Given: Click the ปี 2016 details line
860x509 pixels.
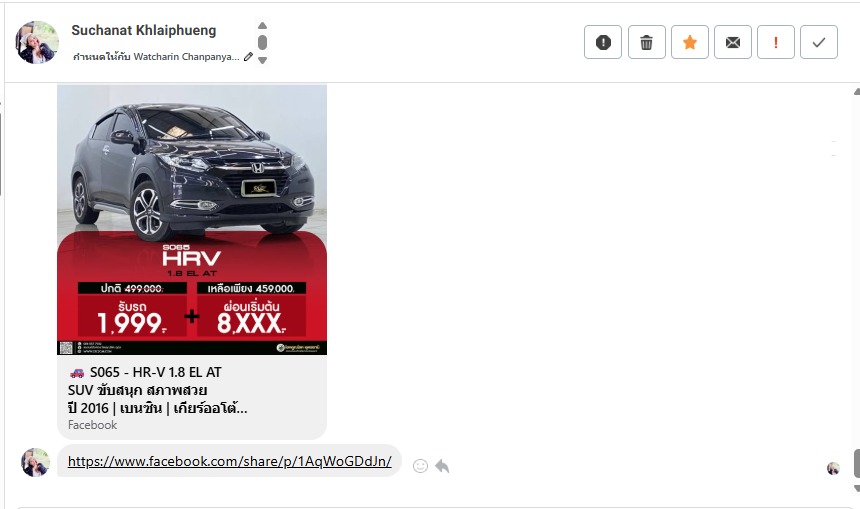Looking at the screenshot, I should 157,409.
